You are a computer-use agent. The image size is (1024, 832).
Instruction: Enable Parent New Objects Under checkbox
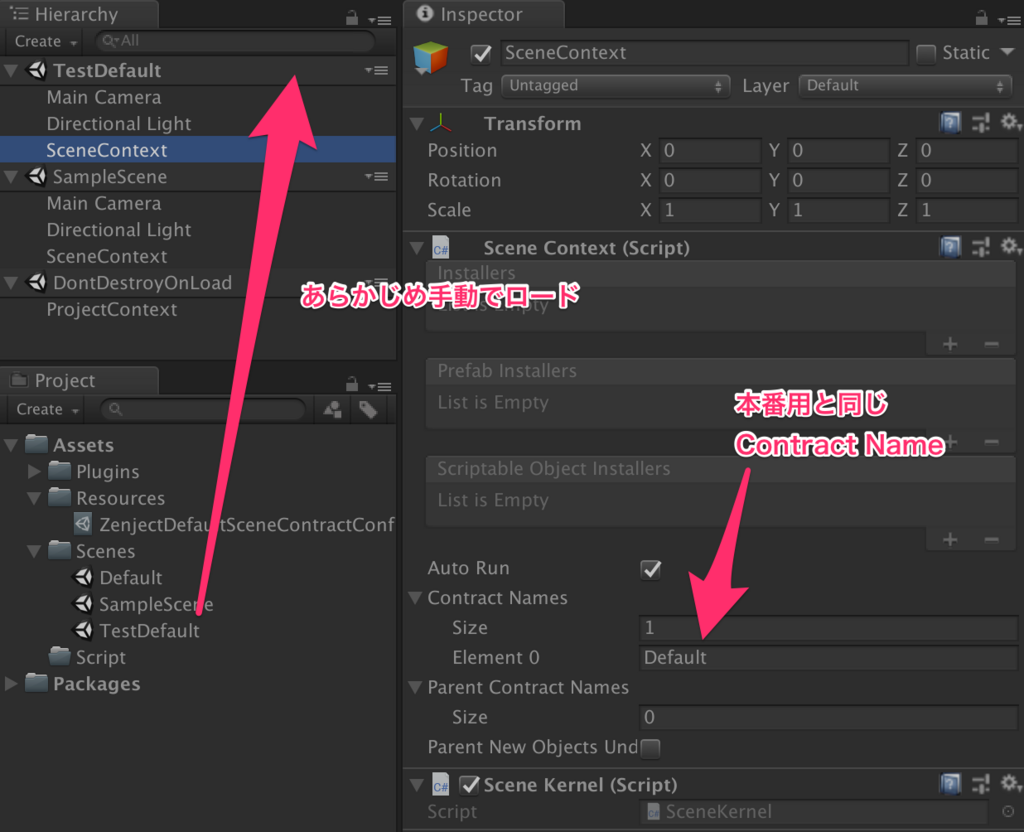click(650, 748)
